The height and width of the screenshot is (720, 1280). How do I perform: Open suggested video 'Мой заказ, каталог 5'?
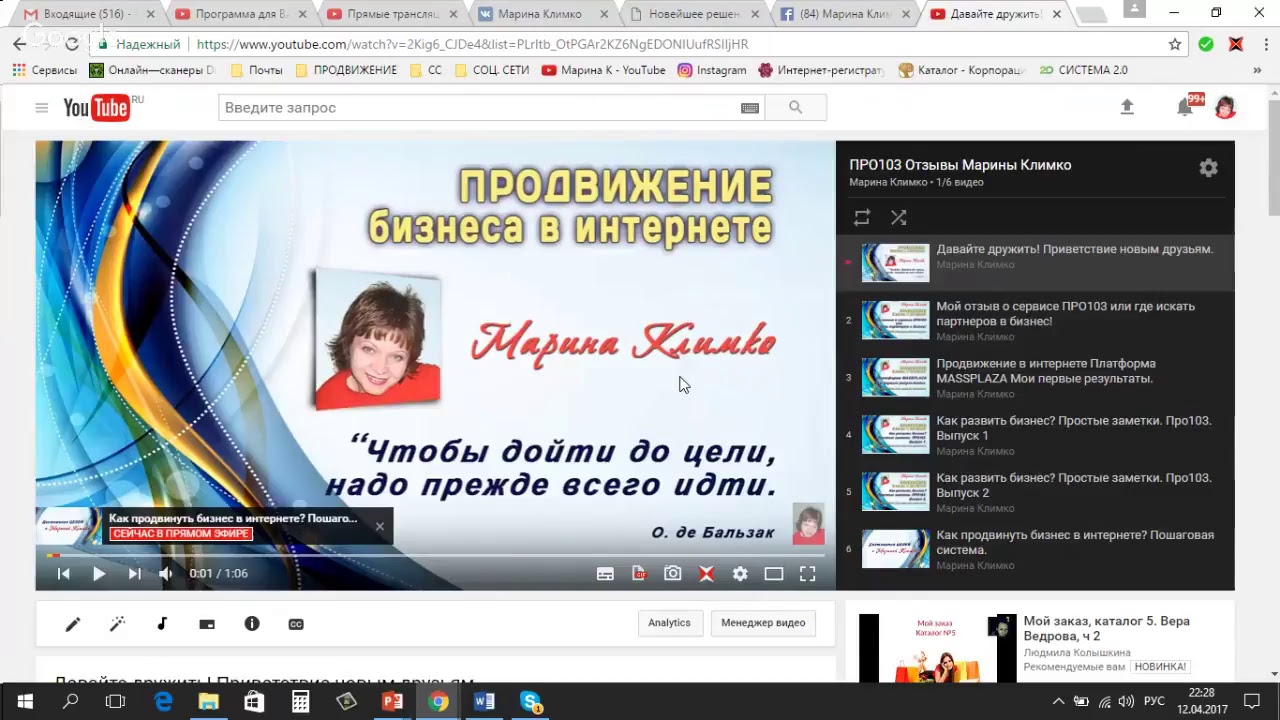pos(1106,628)
